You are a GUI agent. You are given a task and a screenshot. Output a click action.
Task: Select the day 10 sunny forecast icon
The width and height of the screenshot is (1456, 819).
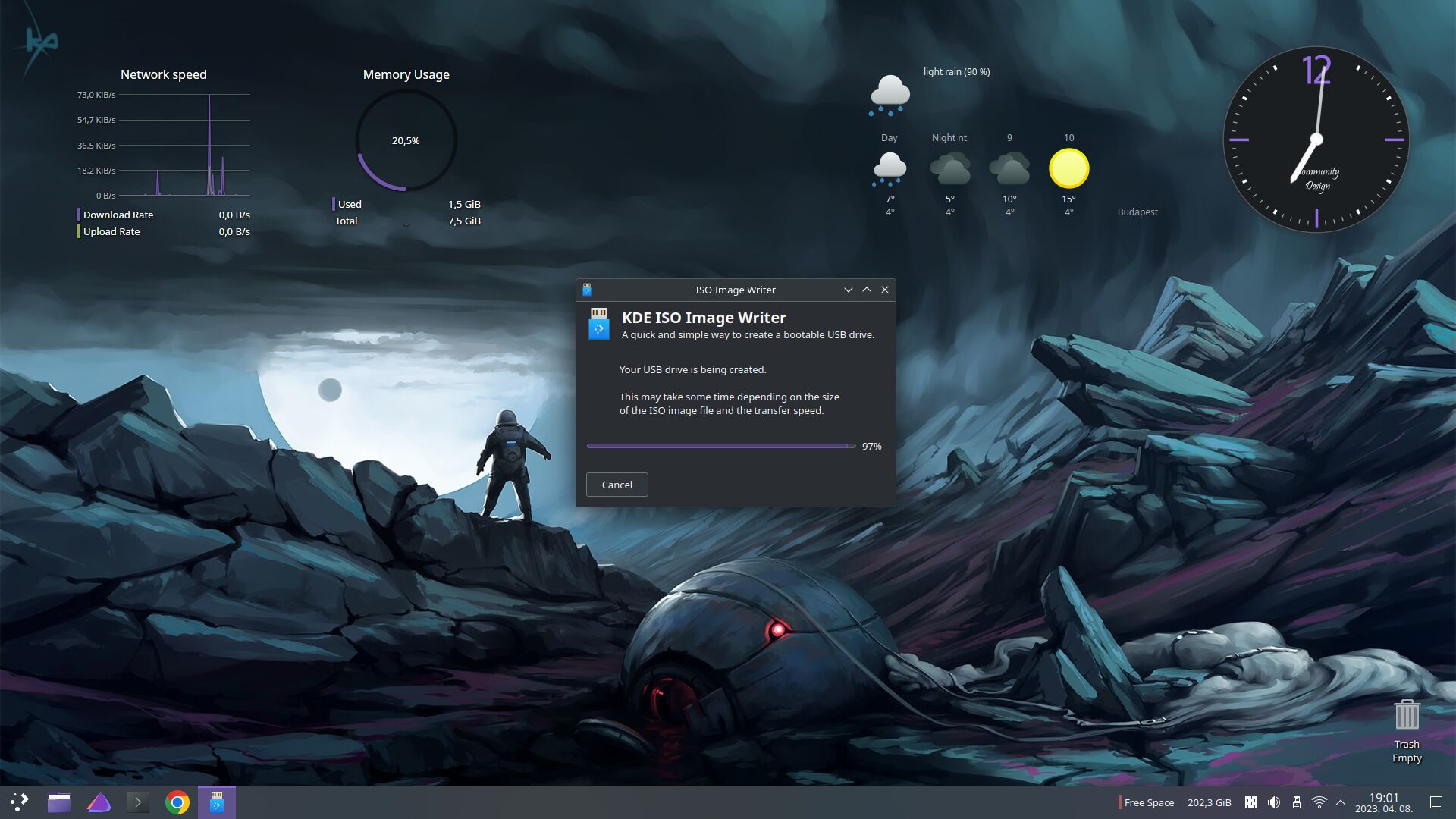[x=1068, y=168]
